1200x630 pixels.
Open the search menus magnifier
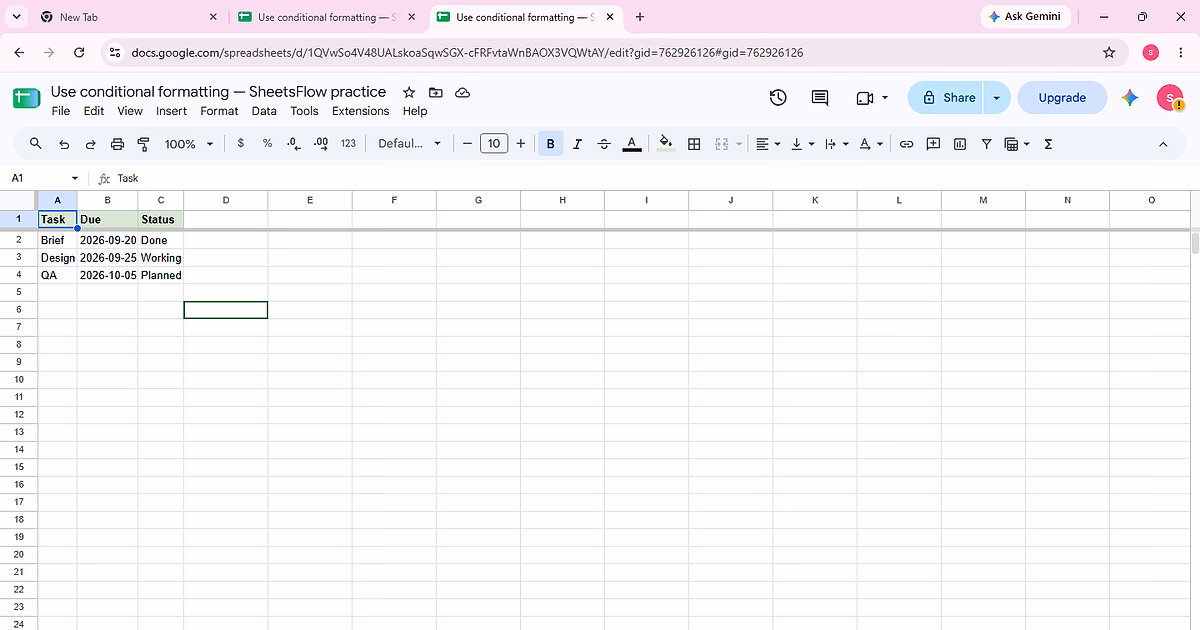pos(36,144)
